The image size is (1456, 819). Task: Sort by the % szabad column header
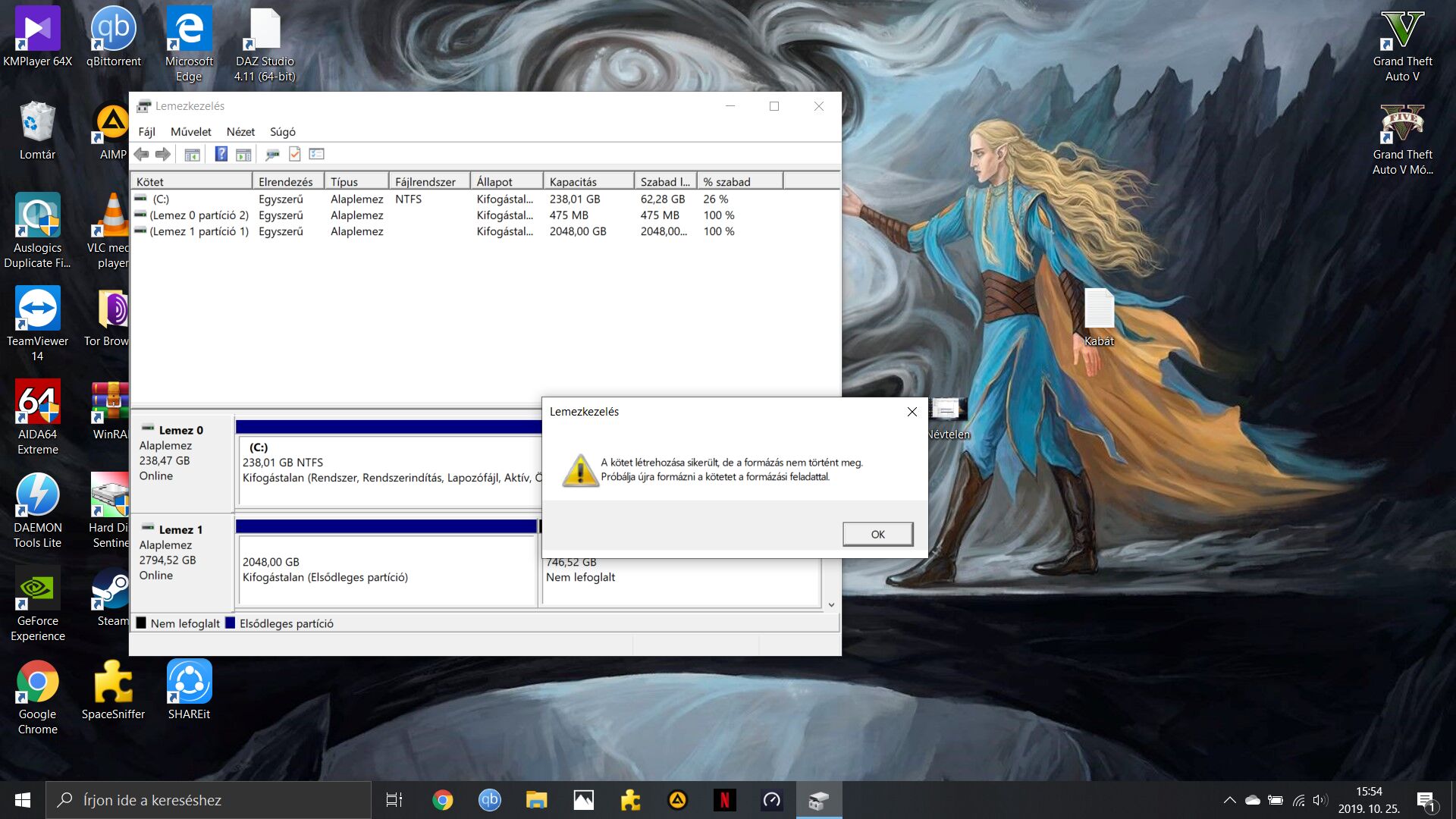(739, 182)
